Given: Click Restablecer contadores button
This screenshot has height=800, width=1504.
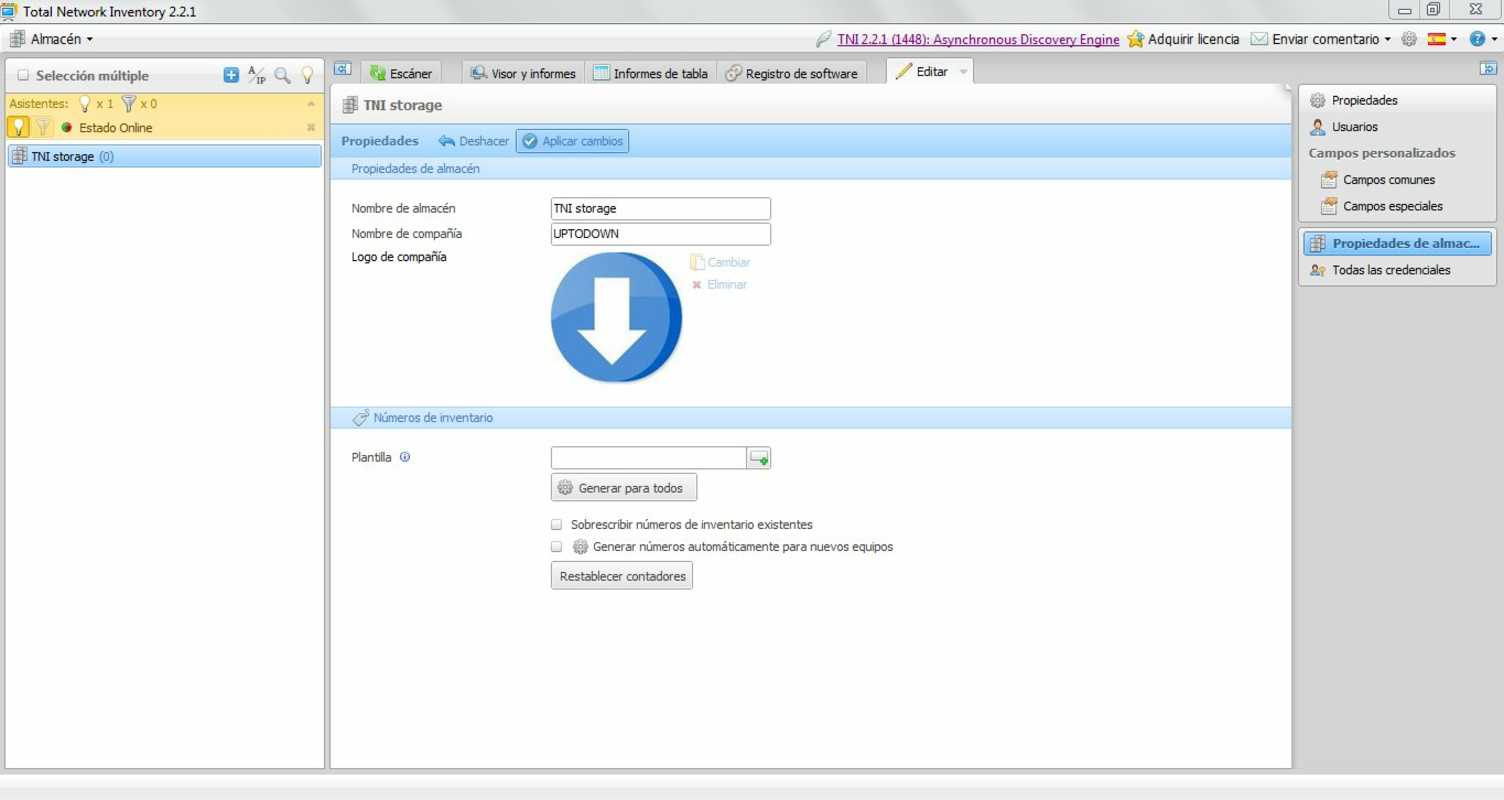Looking at the screenshot, I should [x=622, y=576].
